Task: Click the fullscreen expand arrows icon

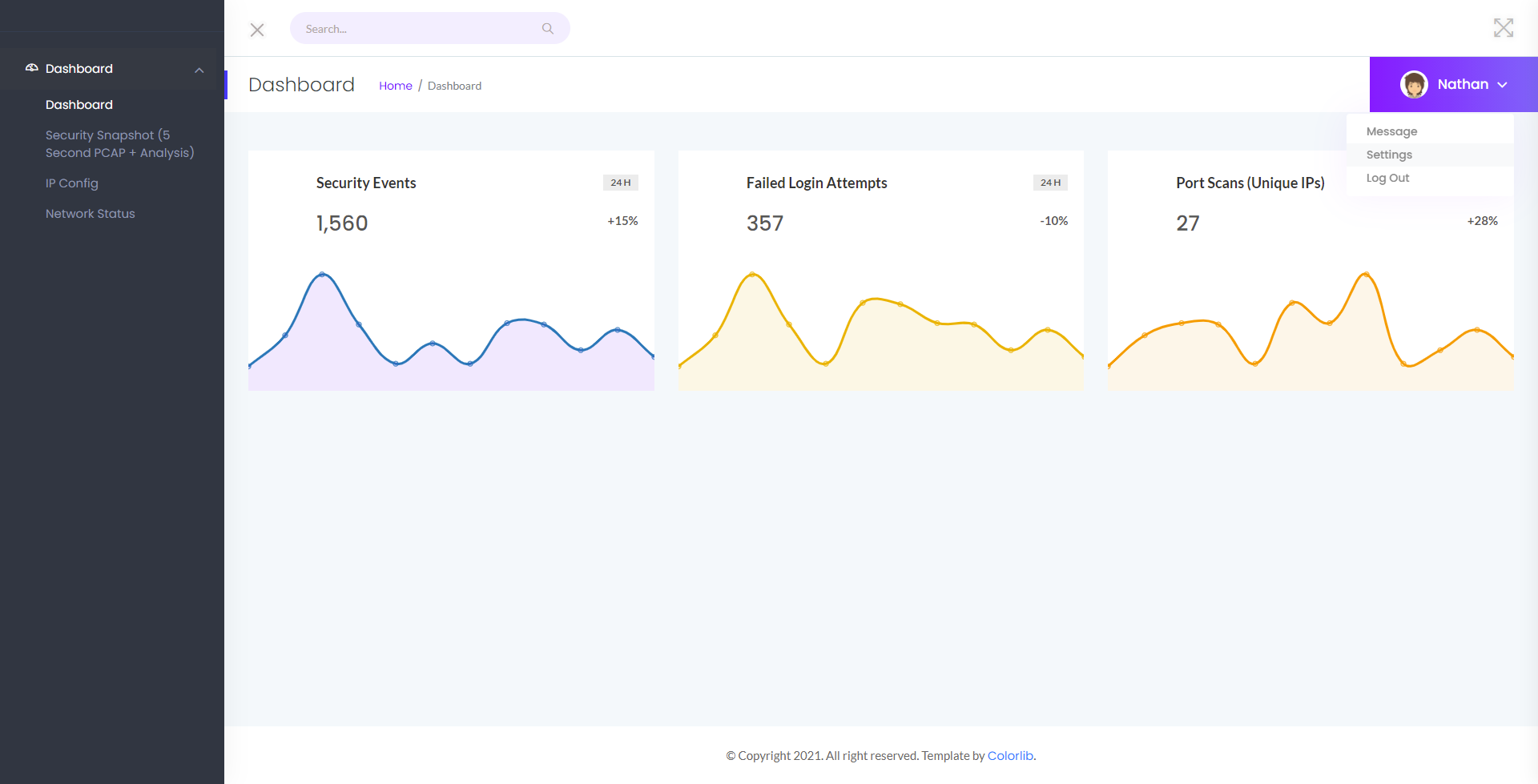Action: [1503, 28]
